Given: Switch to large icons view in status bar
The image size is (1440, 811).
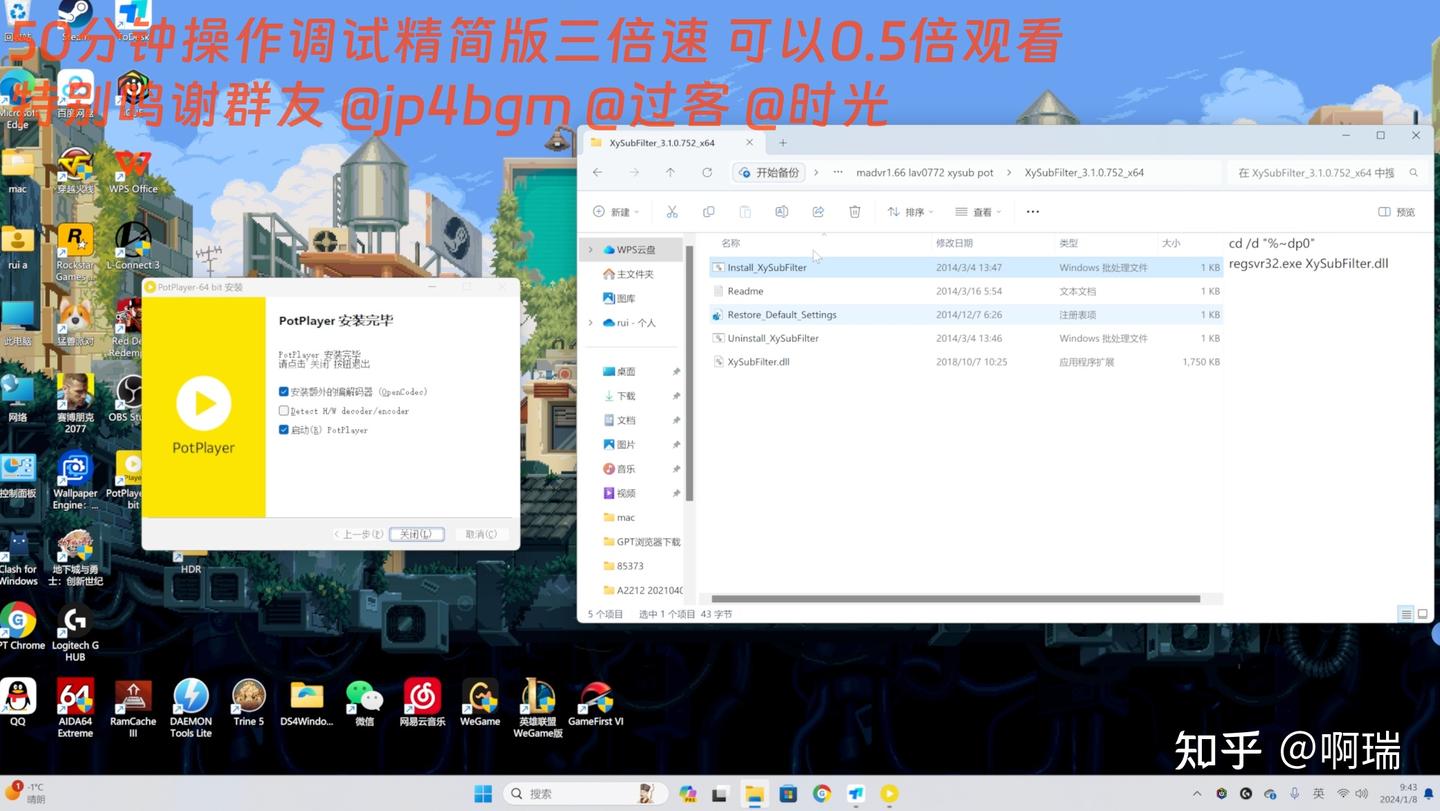Looking at the screenshot, I should (x=1421, y=614).
